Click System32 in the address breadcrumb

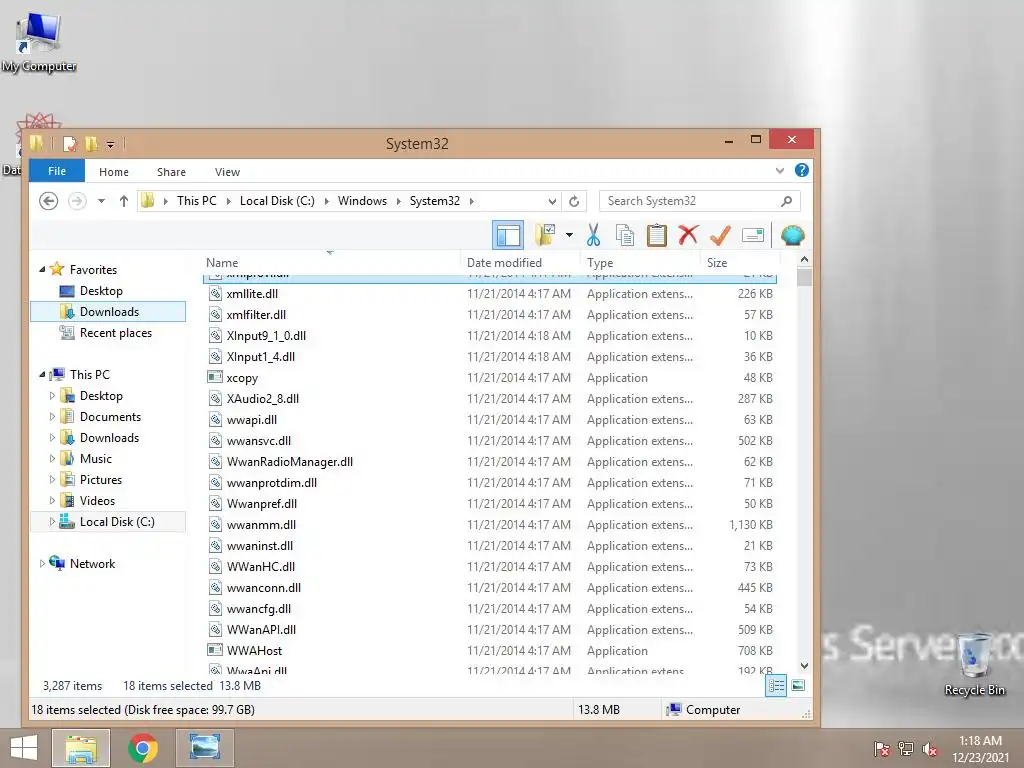(x=434, y=201)
